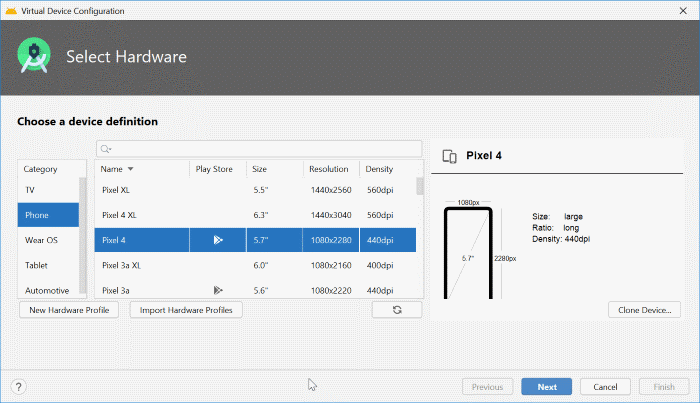This screenshot has height=403, width=700.
Task: Select the Pixel 3a device name
Action: pyautogui.click(x=116, y=291)
